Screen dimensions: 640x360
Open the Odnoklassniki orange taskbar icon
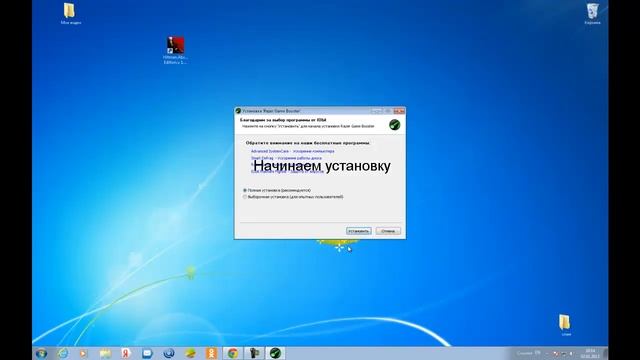click(211, 353)
